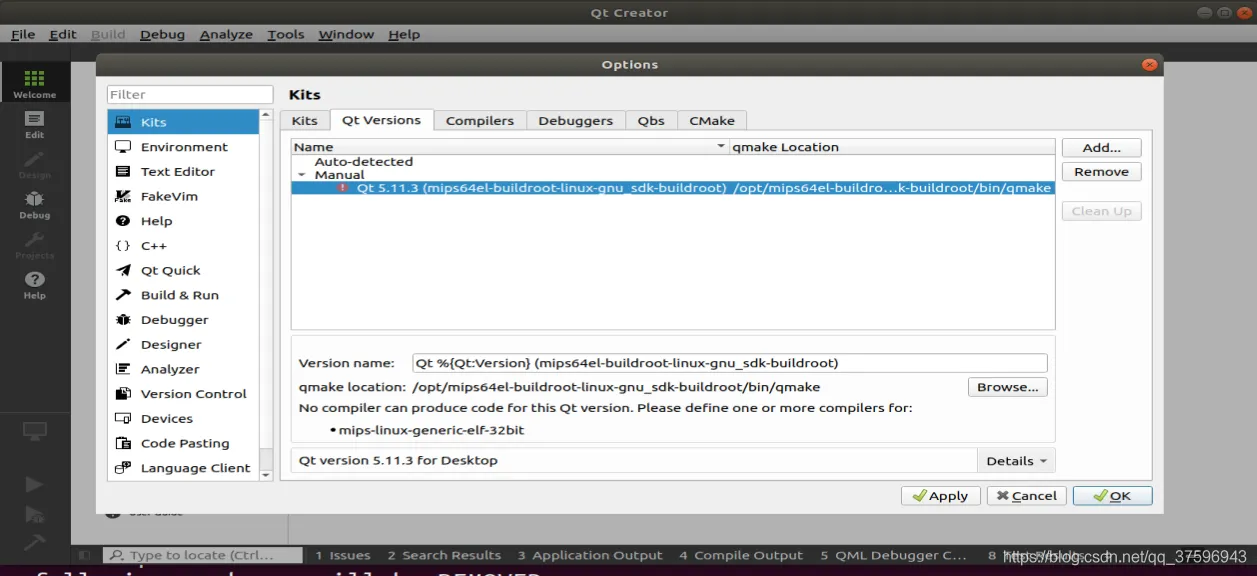Select C++ options category

183,246
